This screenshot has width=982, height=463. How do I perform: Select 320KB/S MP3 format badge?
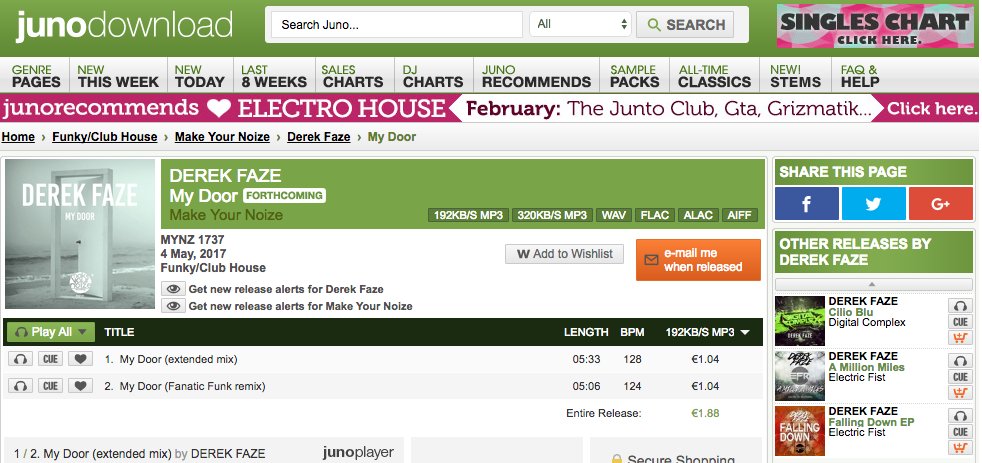pos(552,216)
